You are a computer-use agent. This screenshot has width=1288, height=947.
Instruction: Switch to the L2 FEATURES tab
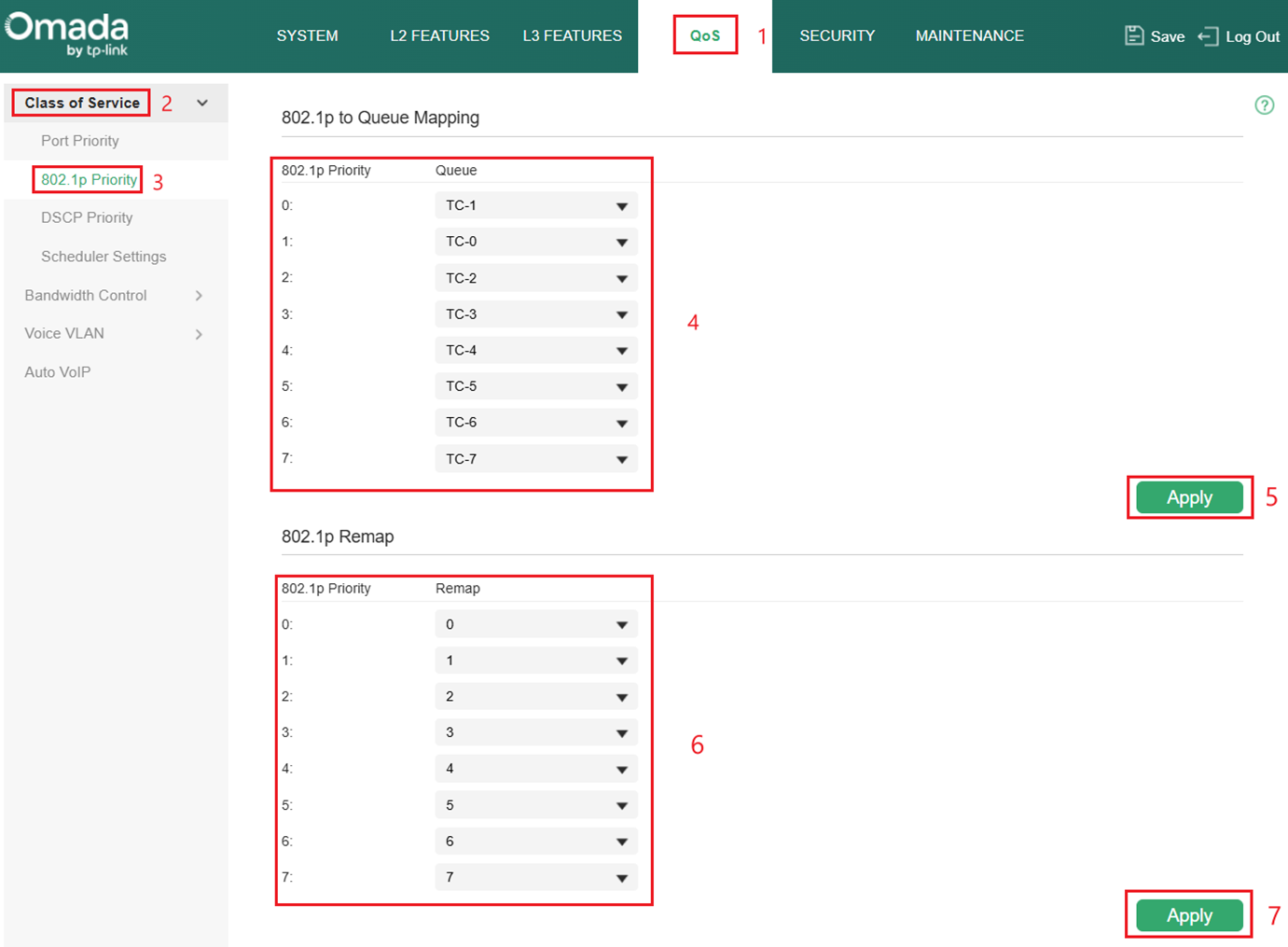coord(439,35)
